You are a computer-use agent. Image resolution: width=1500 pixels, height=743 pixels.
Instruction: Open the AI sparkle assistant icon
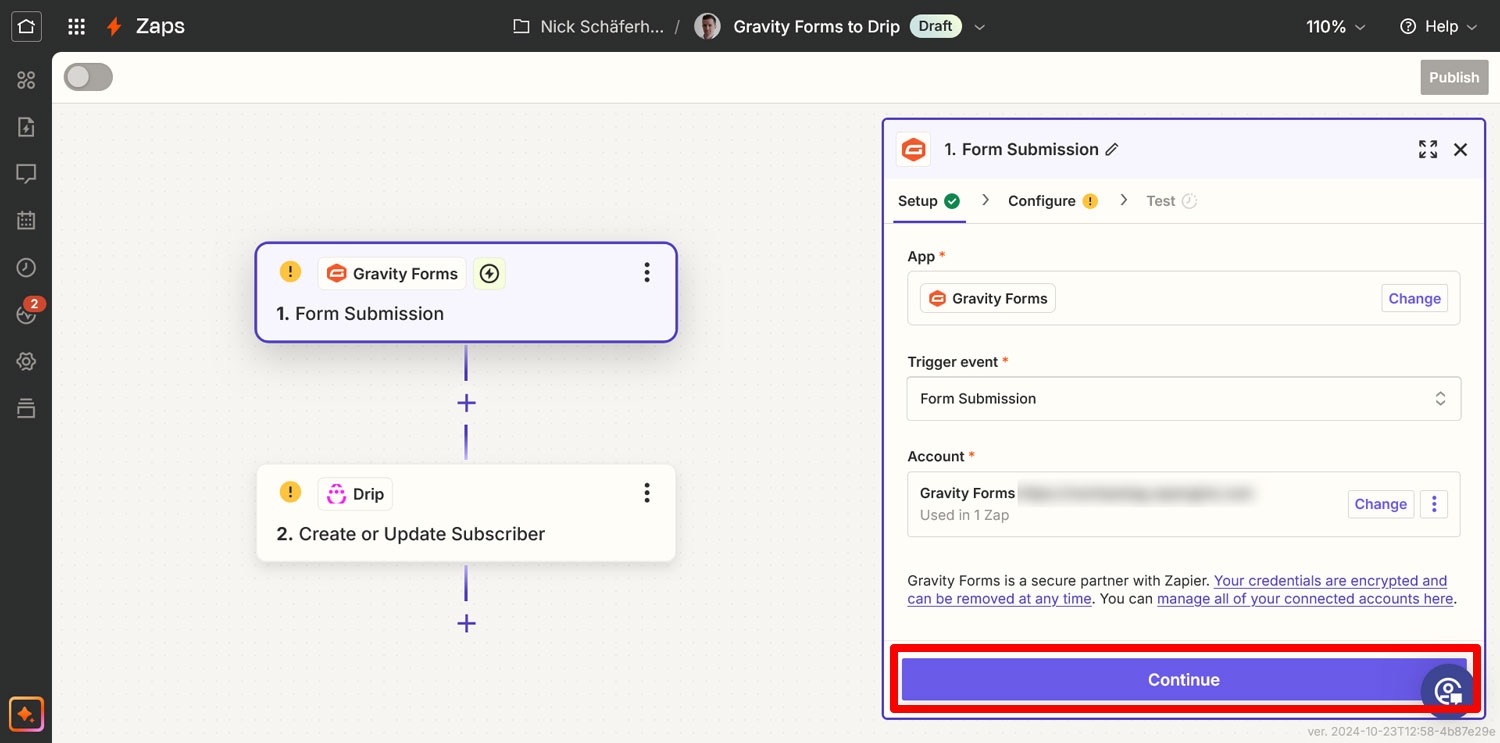[26, 715]
